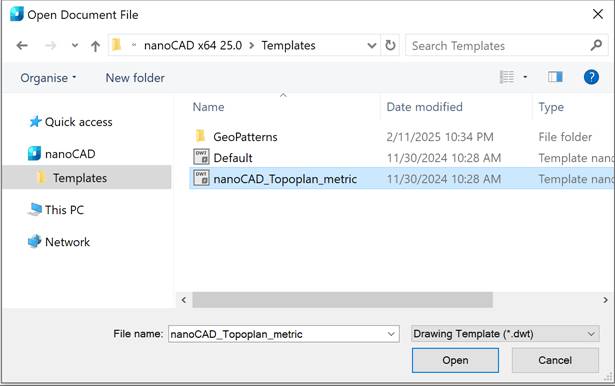Open the File name history dropdown
Viewport: 615px width, 386px height.
coord(391,334)
